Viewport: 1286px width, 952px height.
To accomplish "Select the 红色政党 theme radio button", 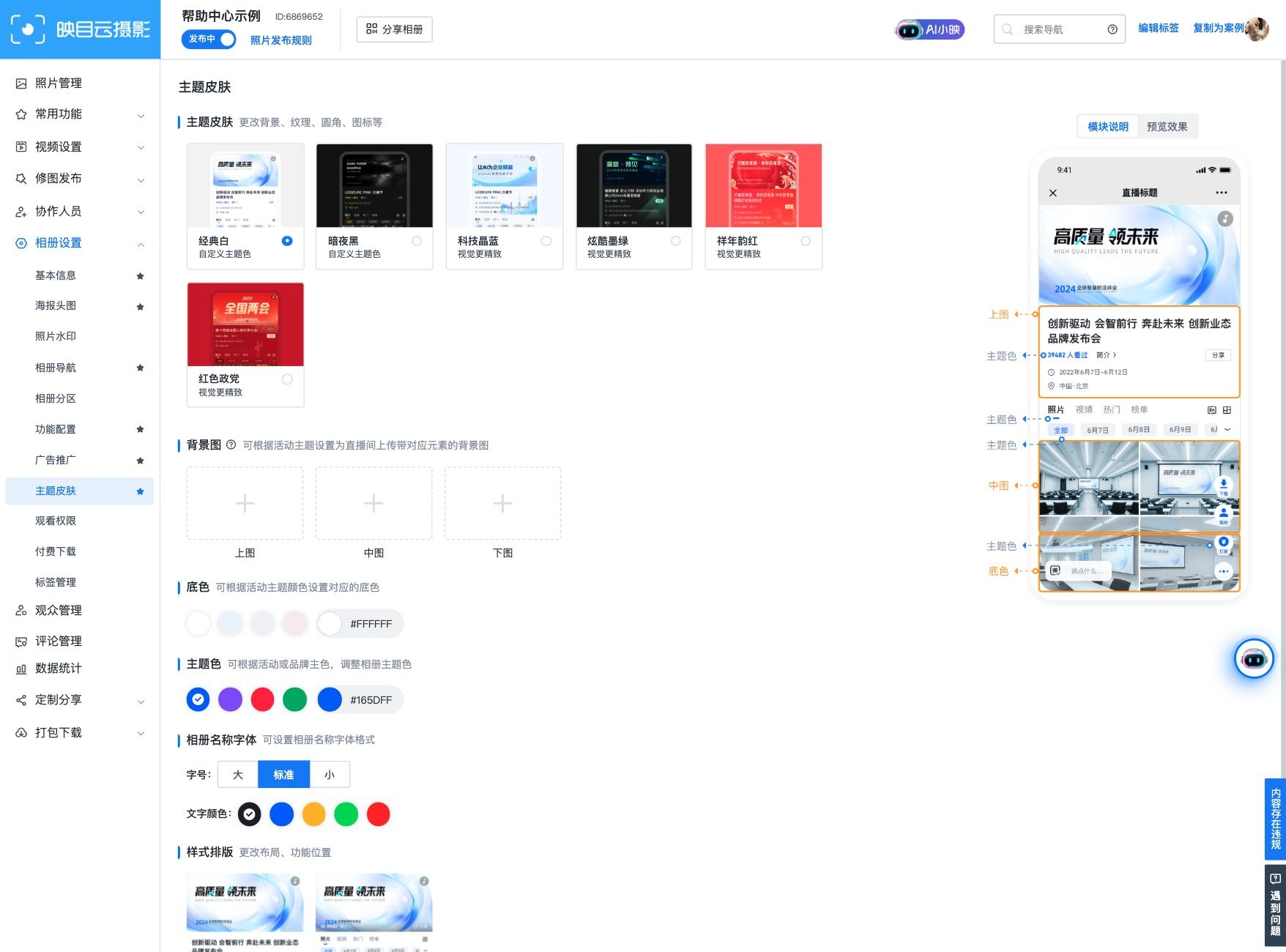I will point(287,379).
